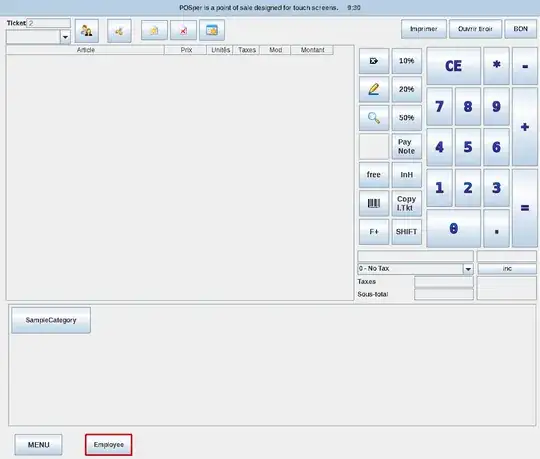Create a new ticket with the sheet icon

click(x=154, y=30)
